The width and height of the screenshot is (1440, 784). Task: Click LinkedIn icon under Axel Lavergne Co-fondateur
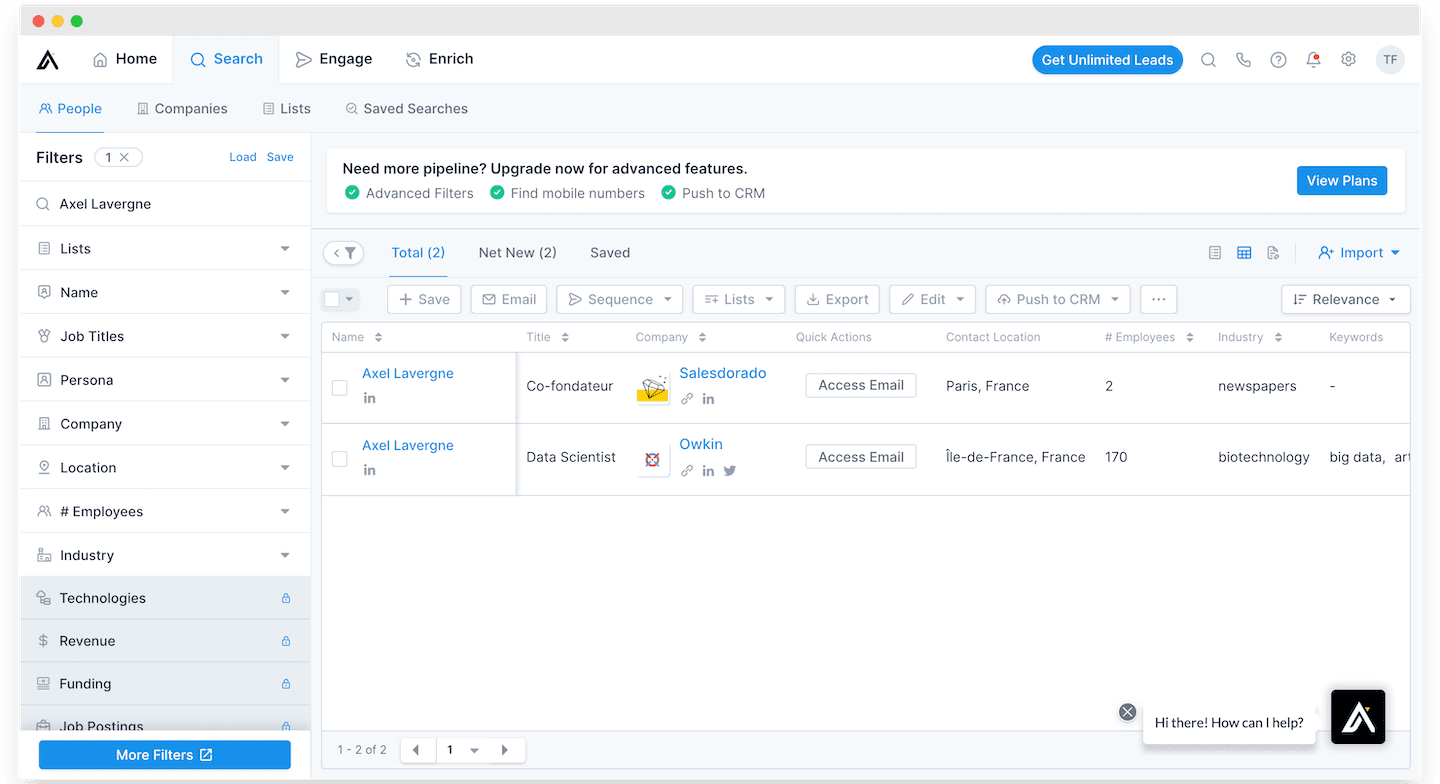[x=369, y=398]
